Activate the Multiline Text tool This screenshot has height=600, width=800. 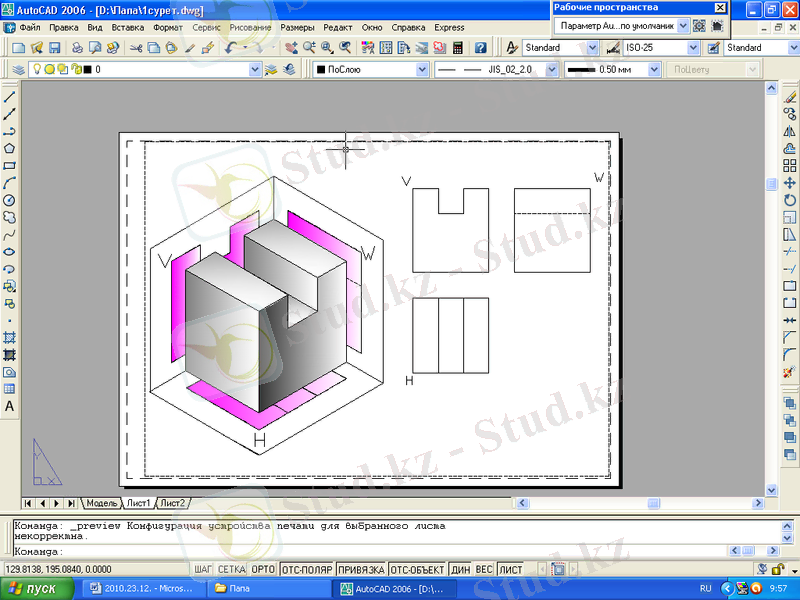10,407
